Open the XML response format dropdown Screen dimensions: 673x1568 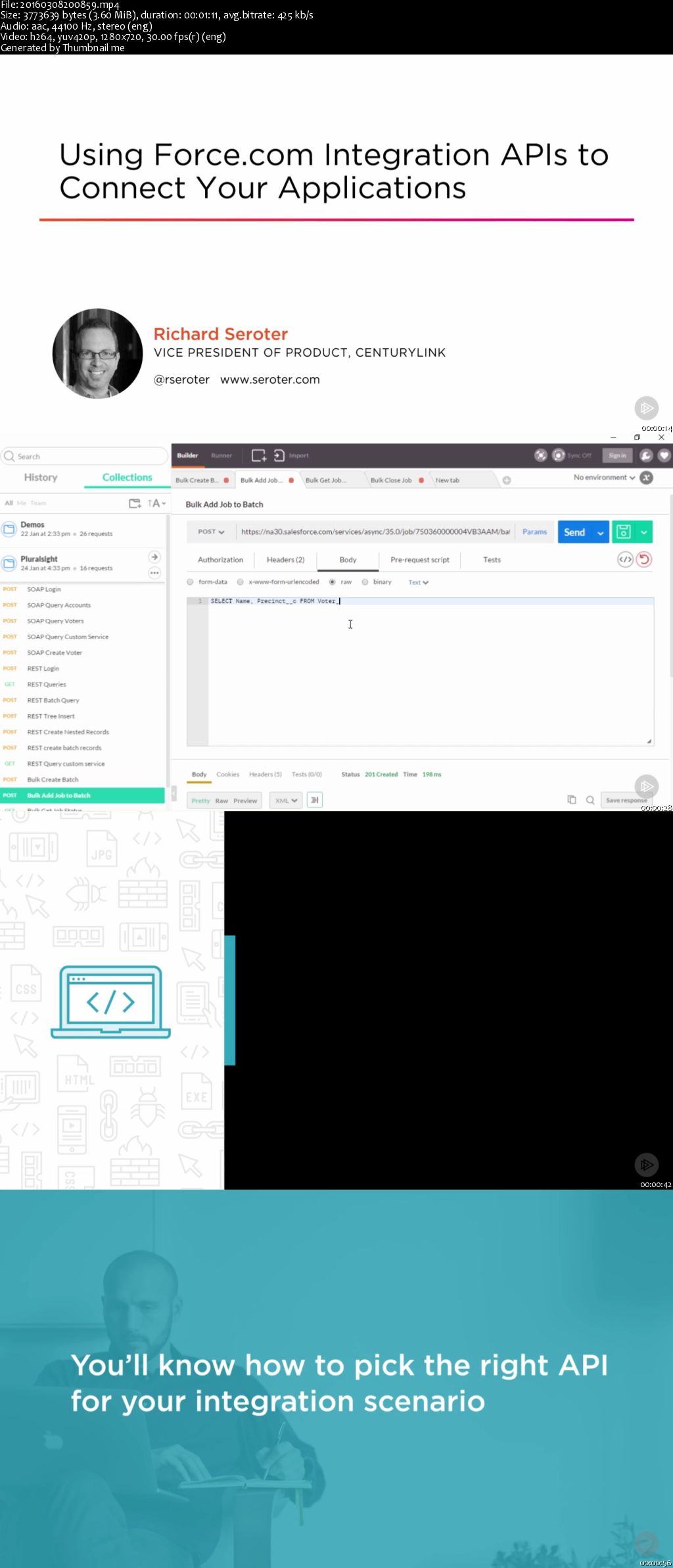point(286,800)
